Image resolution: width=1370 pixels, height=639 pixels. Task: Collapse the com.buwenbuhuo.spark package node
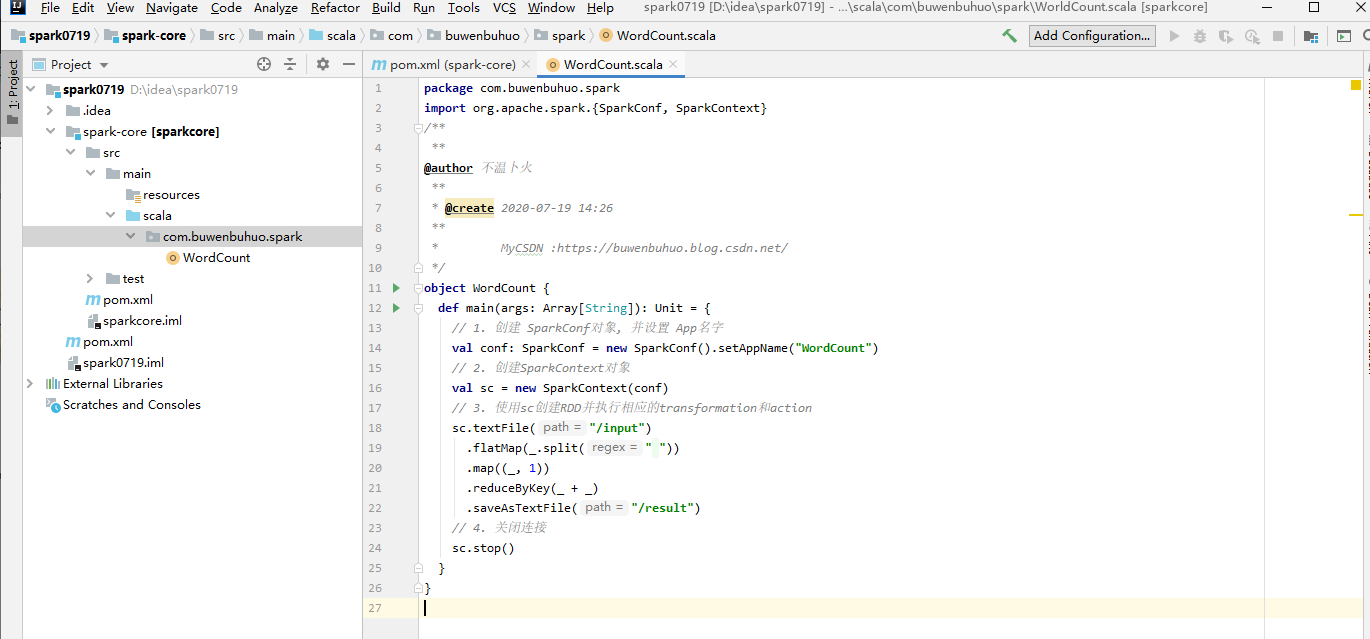pos(130,237)
